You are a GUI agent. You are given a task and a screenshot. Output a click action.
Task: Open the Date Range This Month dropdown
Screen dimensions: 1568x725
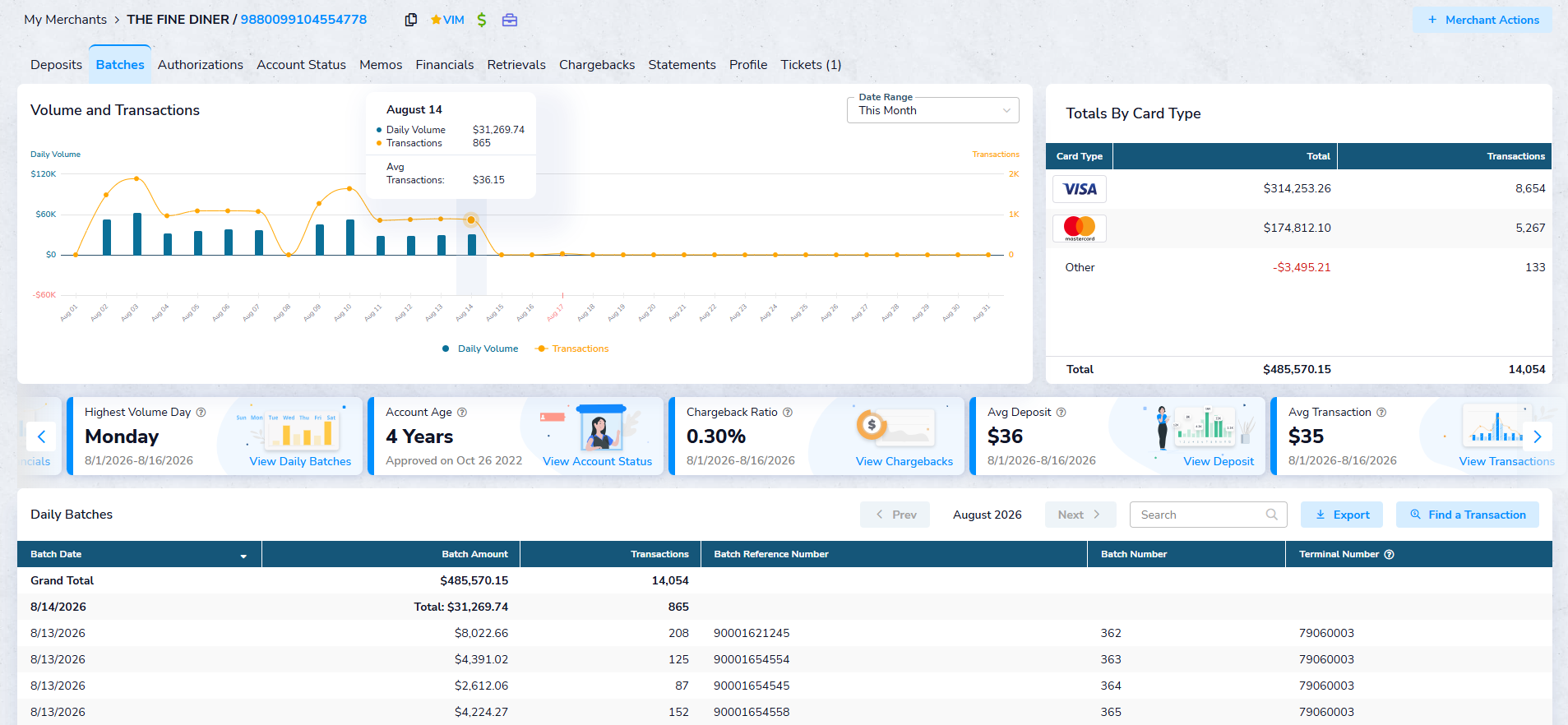(x=933, y=110)
